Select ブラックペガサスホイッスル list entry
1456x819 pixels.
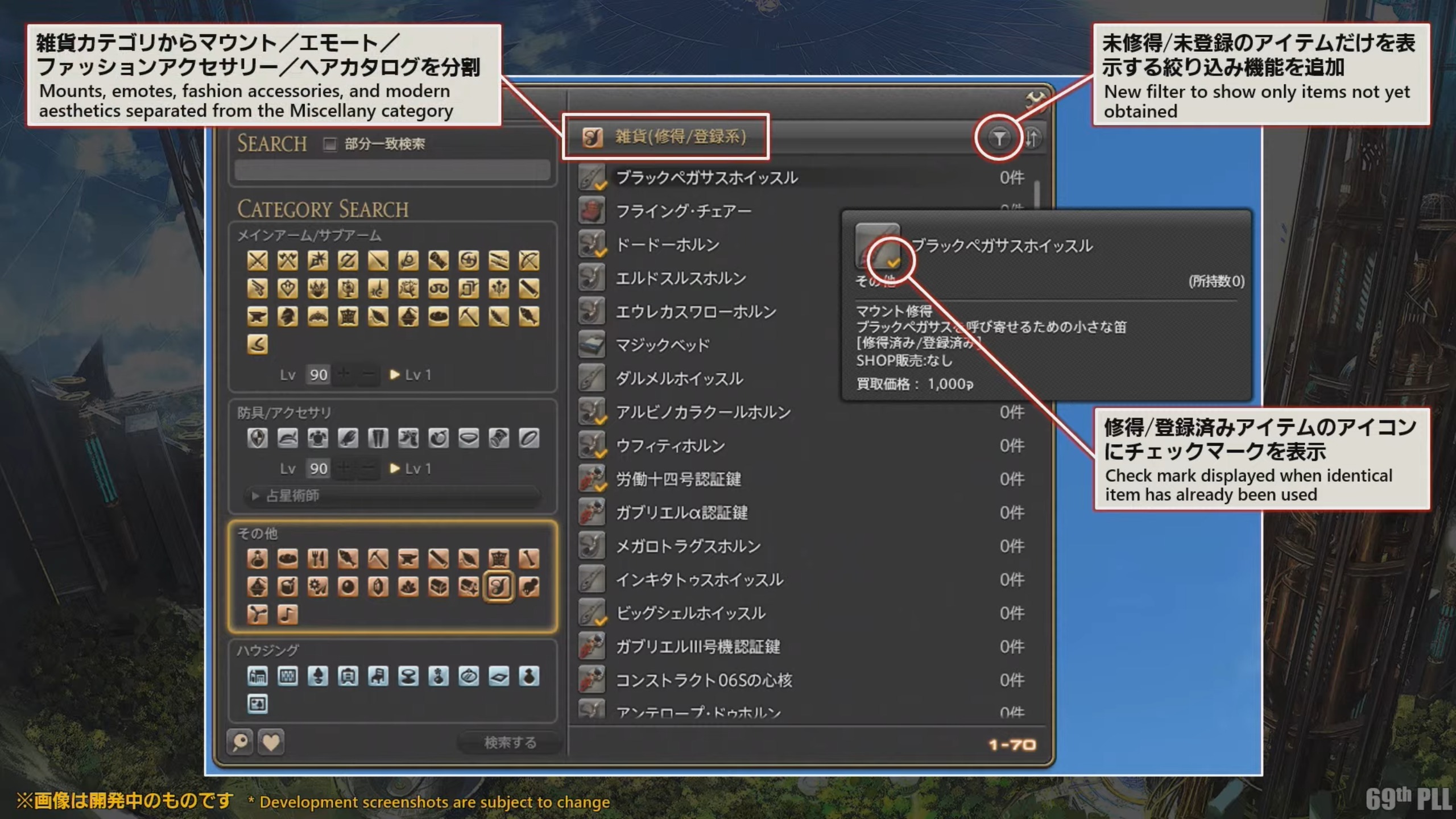pos(706,178)
